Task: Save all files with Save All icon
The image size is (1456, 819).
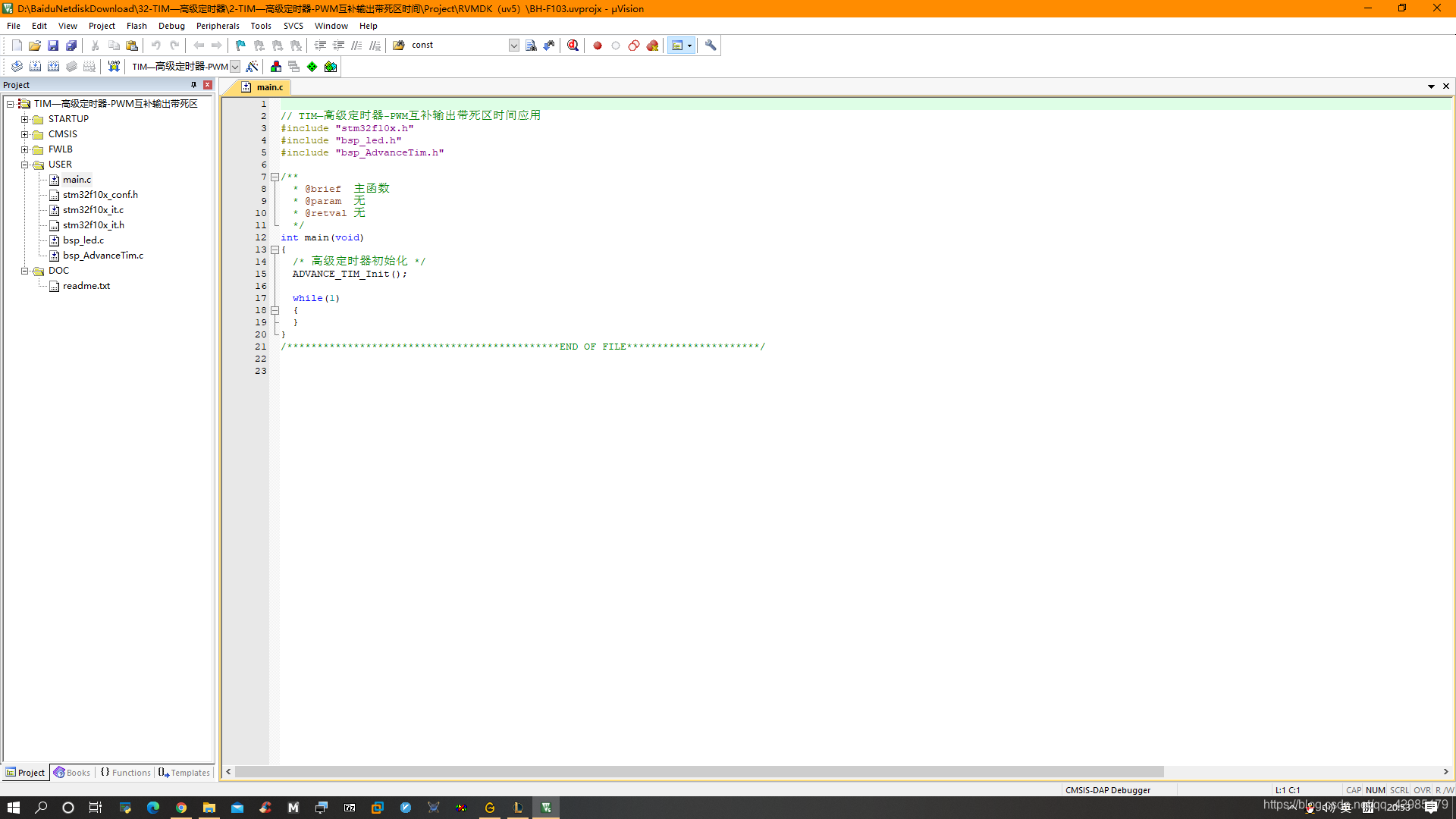Action: [x=71, y=45]
